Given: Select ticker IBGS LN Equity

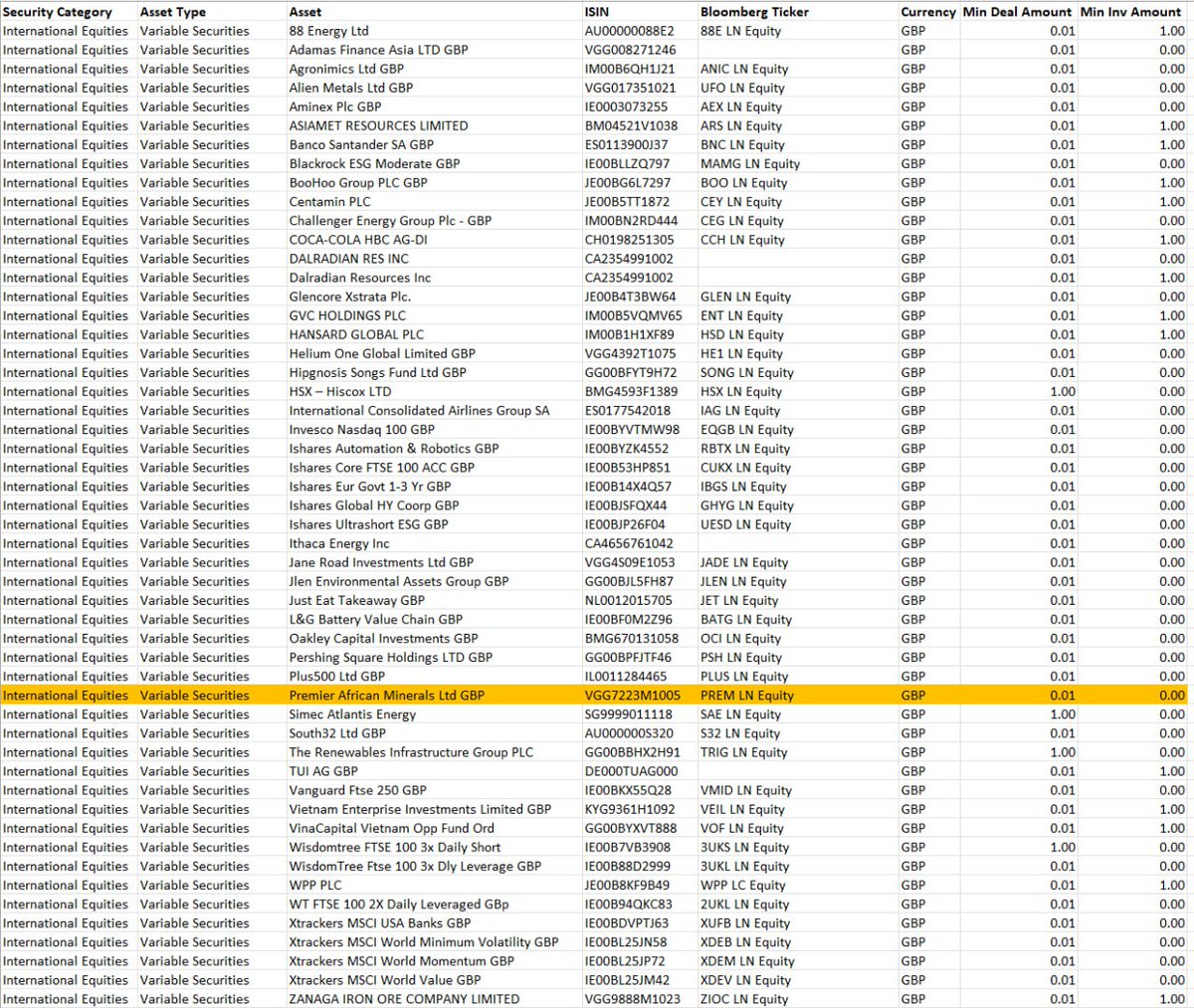Looking at the screenshot, I should [743, 487].
